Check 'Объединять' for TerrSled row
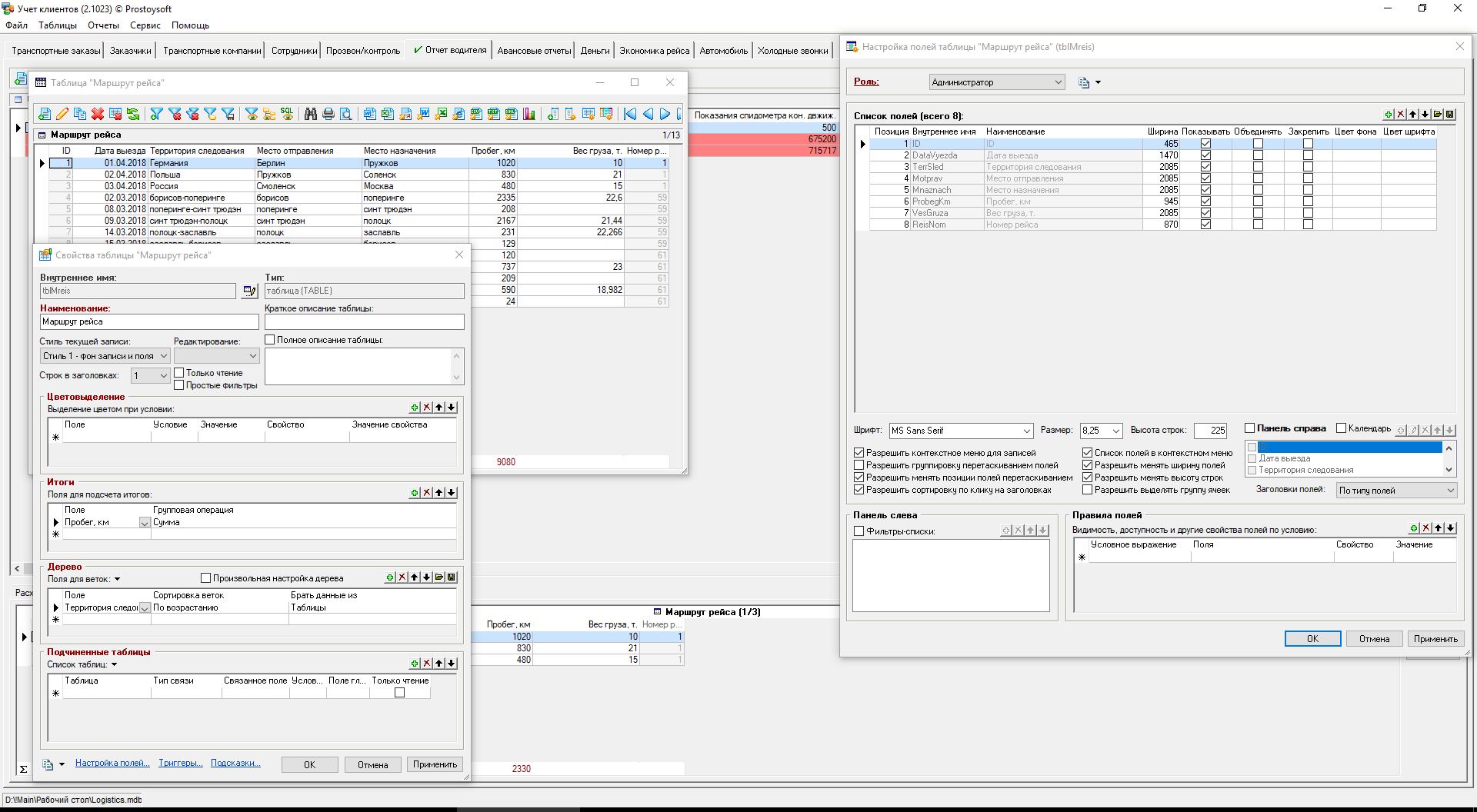The width and height of the screenshot is (1477, 812). pyautogui.click(x=1258, y=167)
